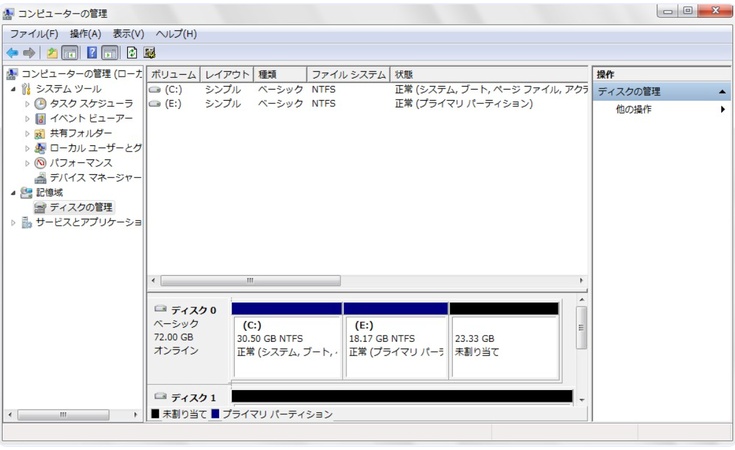Click the ディスク 0 disk icon

point(161,309)
